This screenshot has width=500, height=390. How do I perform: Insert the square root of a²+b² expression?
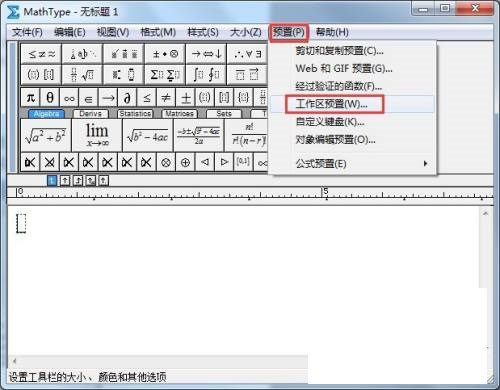point(46,135)
